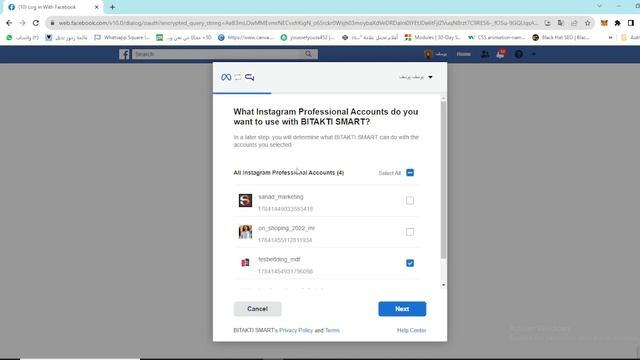Open the tab search chevron in title bar
Screen dimensions: 640x360
599,6
